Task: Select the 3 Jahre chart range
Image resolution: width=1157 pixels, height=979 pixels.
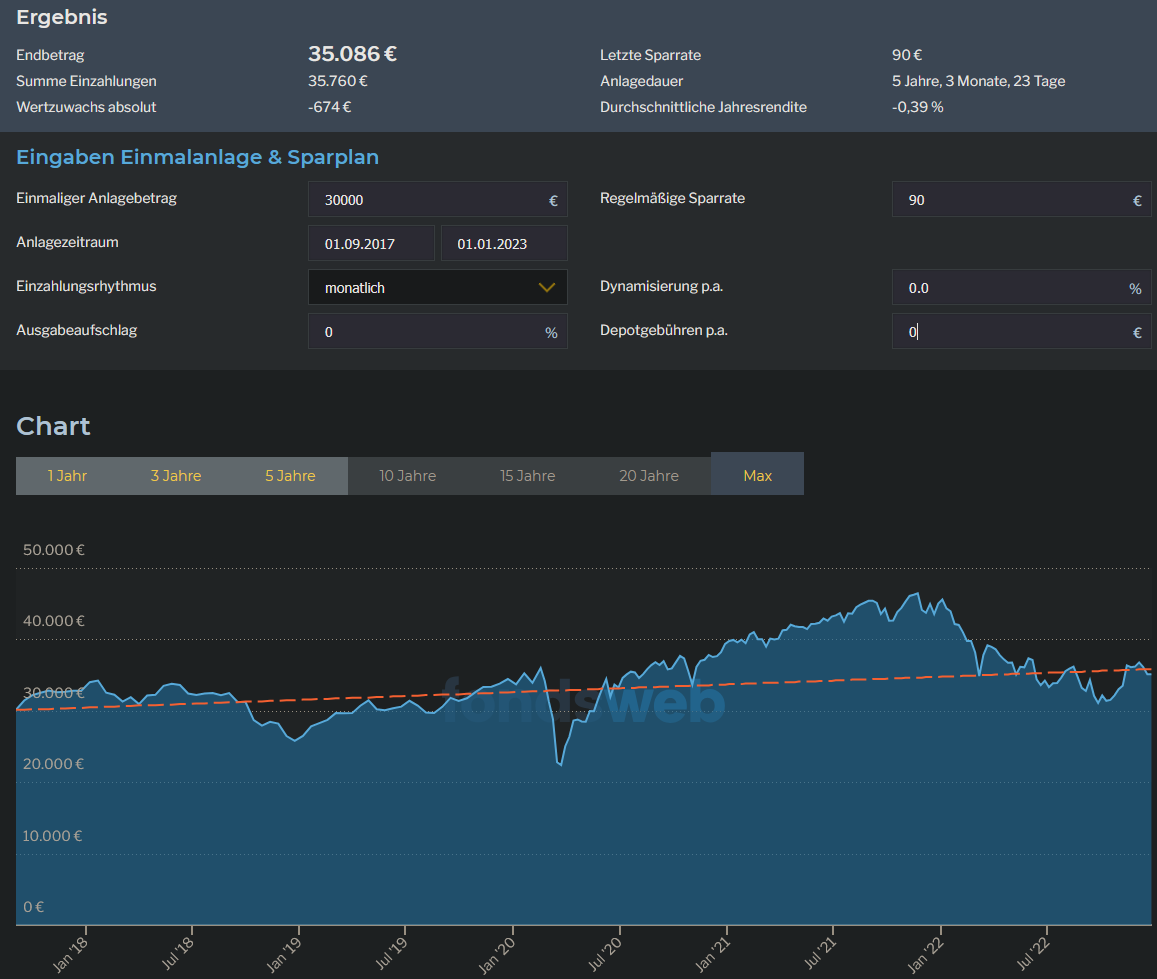Action: pos(176,476)
